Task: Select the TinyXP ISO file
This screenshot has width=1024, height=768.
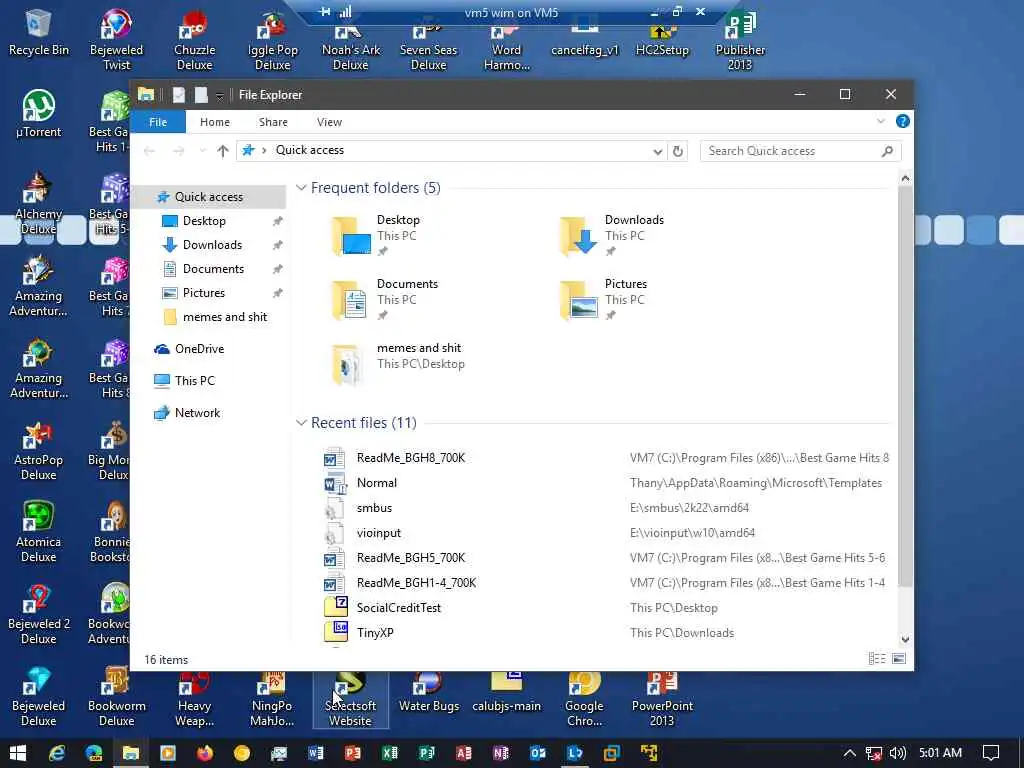Action: coord(375,633)
